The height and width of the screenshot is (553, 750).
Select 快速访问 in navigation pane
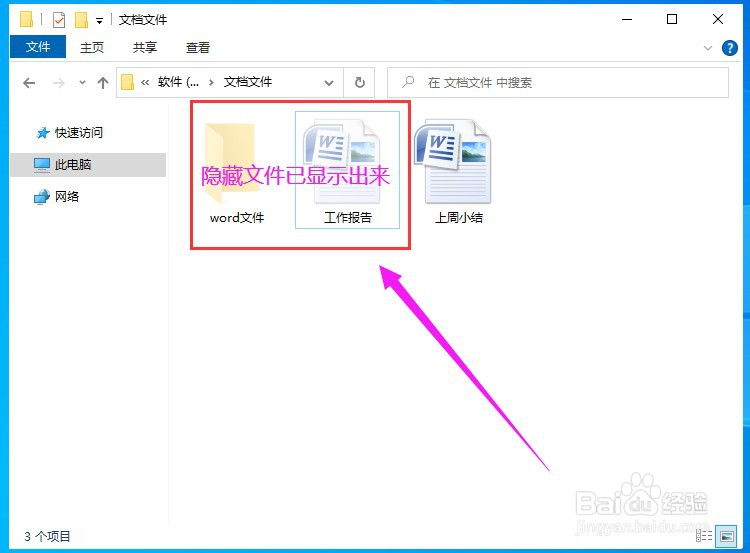70,133
